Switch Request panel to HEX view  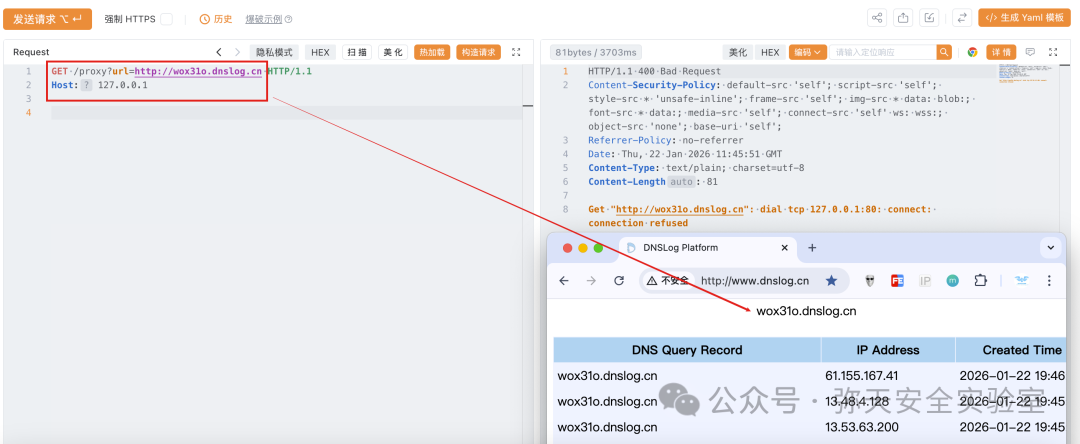(x=320, y=52)
